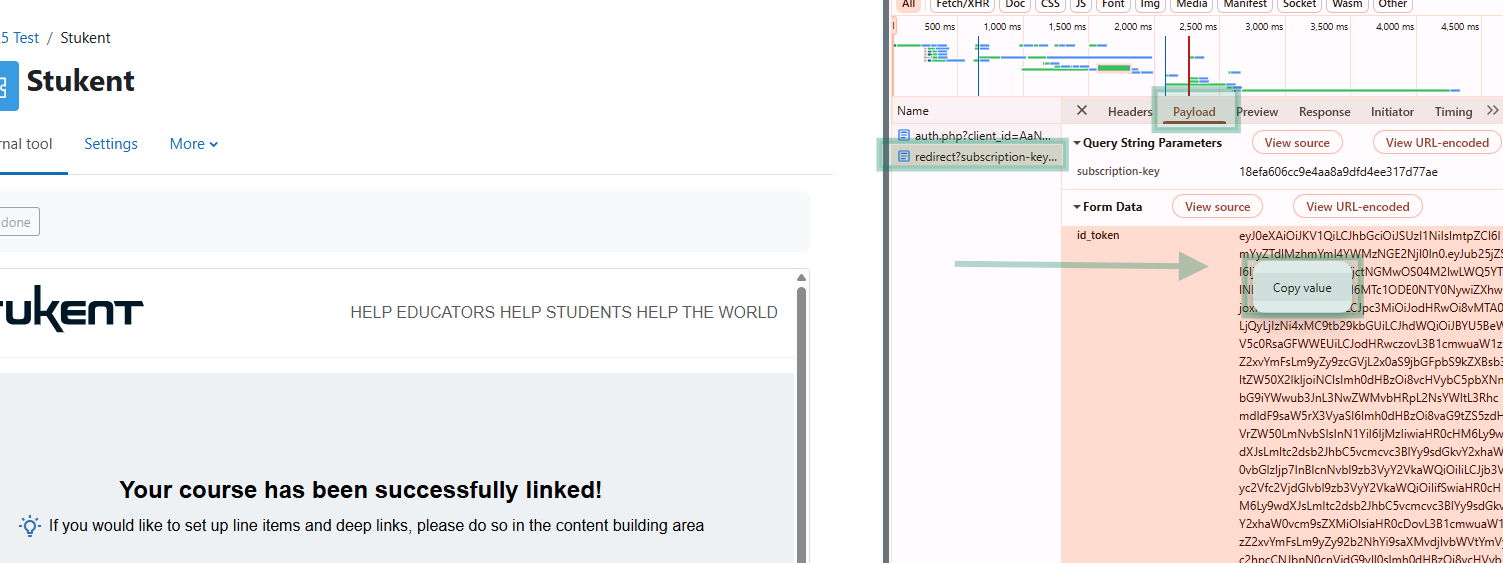Open the Settings tab in Moodle
The height and width of the screenshot is (563, 1503).
coord(111,144)
